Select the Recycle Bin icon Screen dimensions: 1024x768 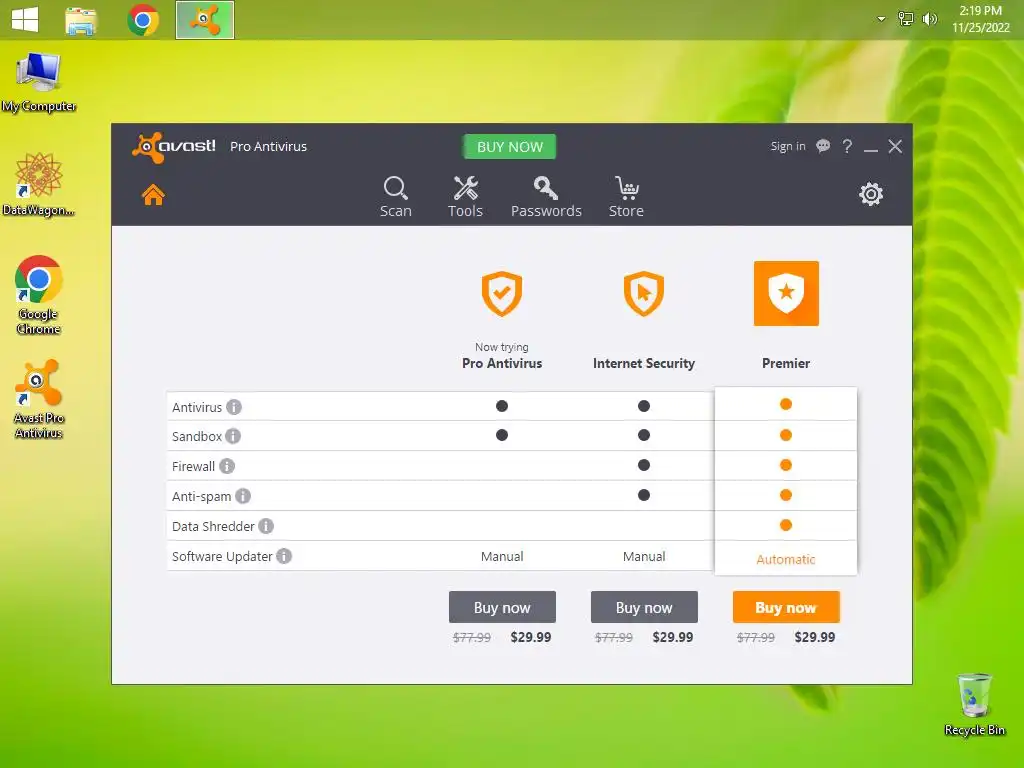click(974, 705)
